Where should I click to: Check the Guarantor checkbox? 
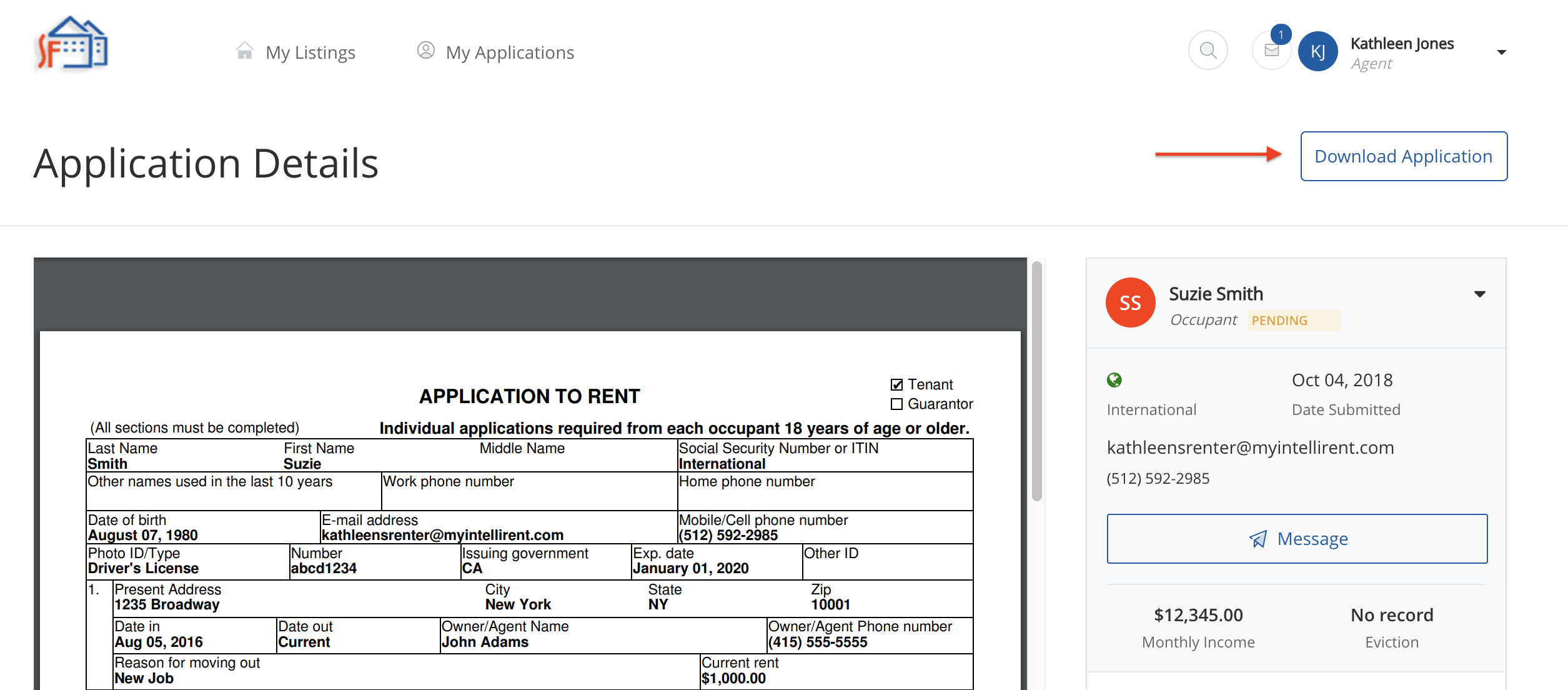(x=897, y=404)
